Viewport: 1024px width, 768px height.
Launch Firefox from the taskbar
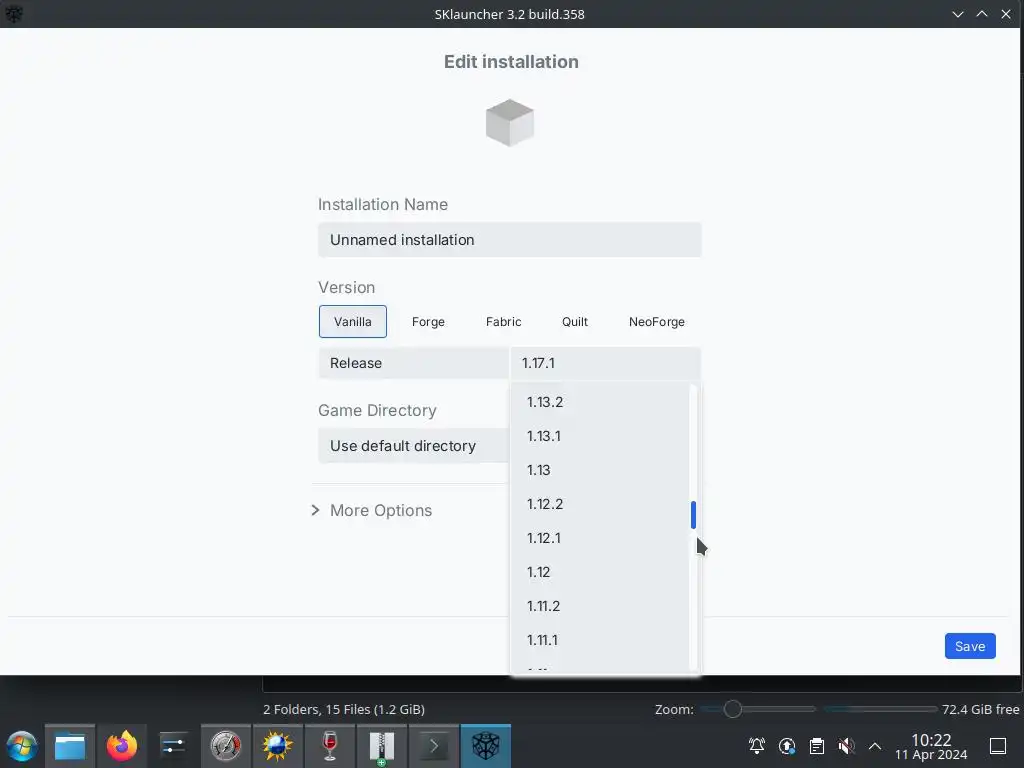[121, 746]
